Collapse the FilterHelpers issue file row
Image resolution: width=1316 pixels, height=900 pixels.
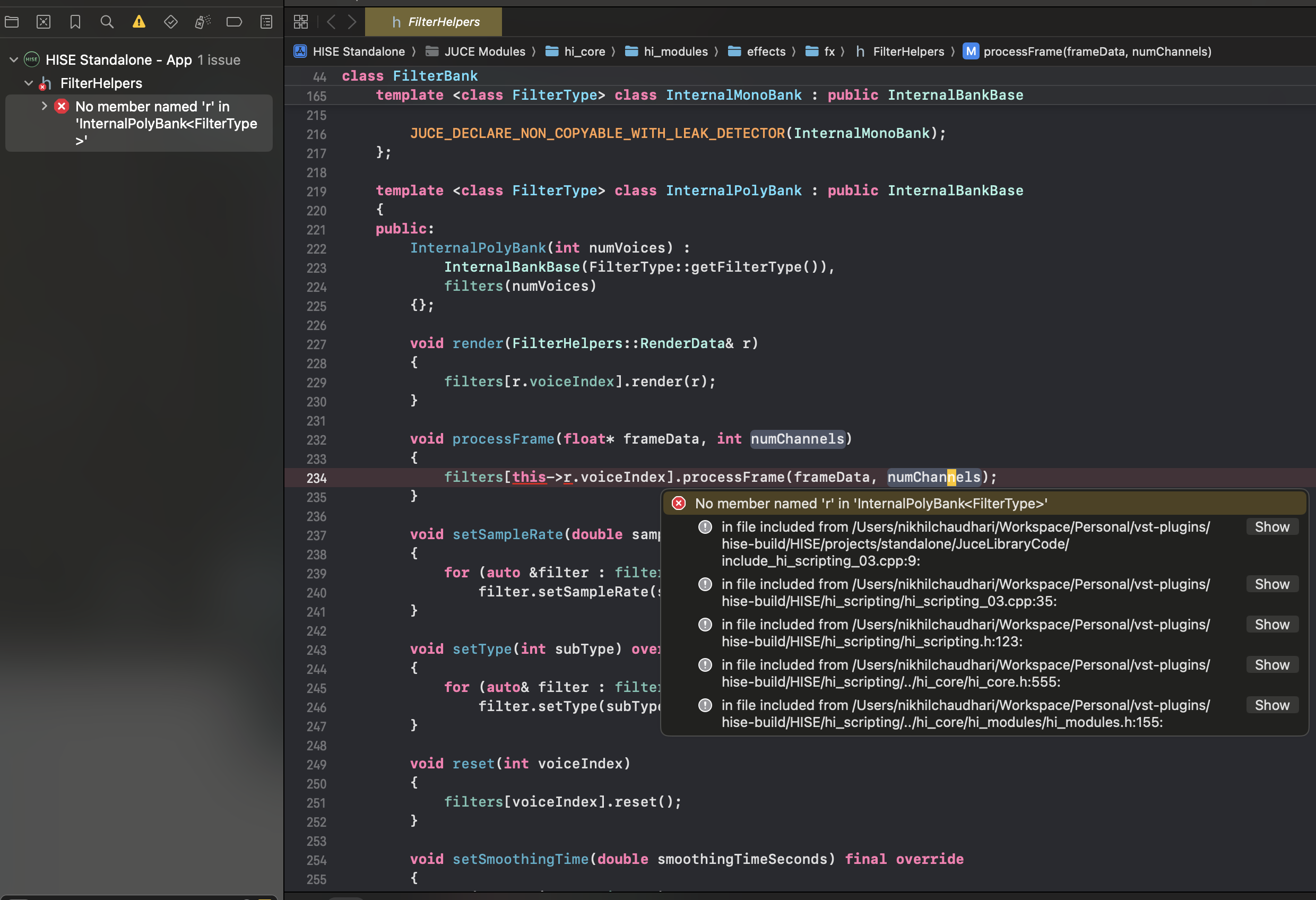click(28, 83)
